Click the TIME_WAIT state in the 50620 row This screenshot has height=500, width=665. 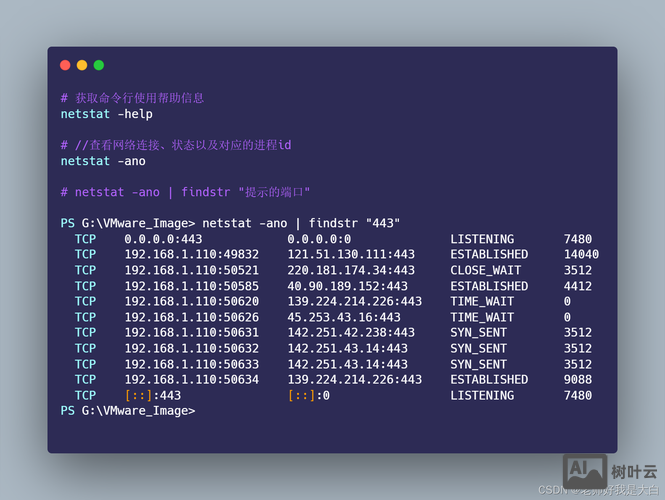(482, 302)
